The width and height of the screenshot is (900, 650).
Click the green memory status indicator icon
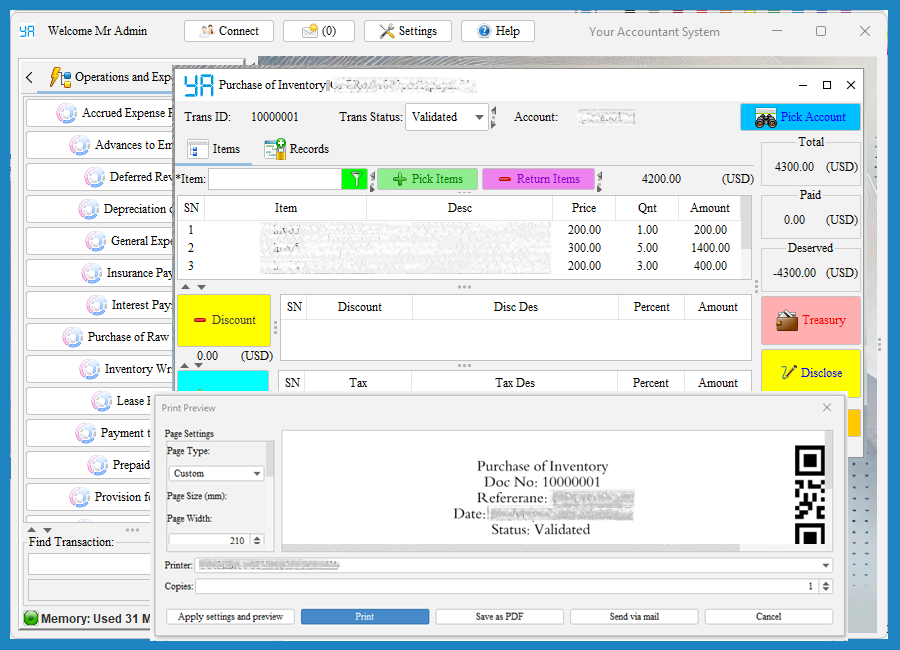tap(31, 618)
